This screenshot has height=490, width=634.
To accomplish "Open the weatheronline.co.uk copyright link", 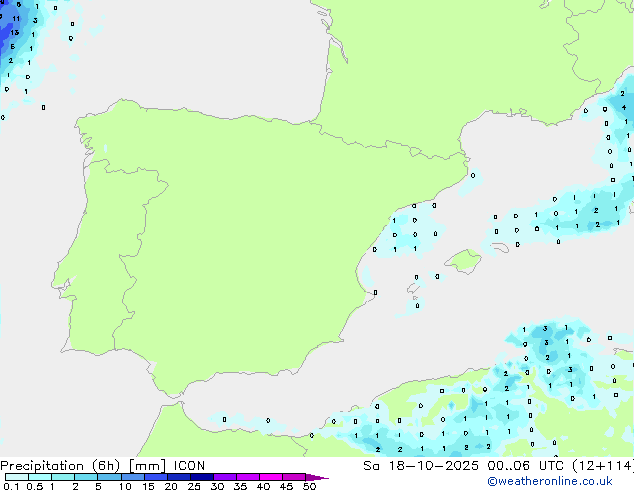I will (x=549, y=481).
